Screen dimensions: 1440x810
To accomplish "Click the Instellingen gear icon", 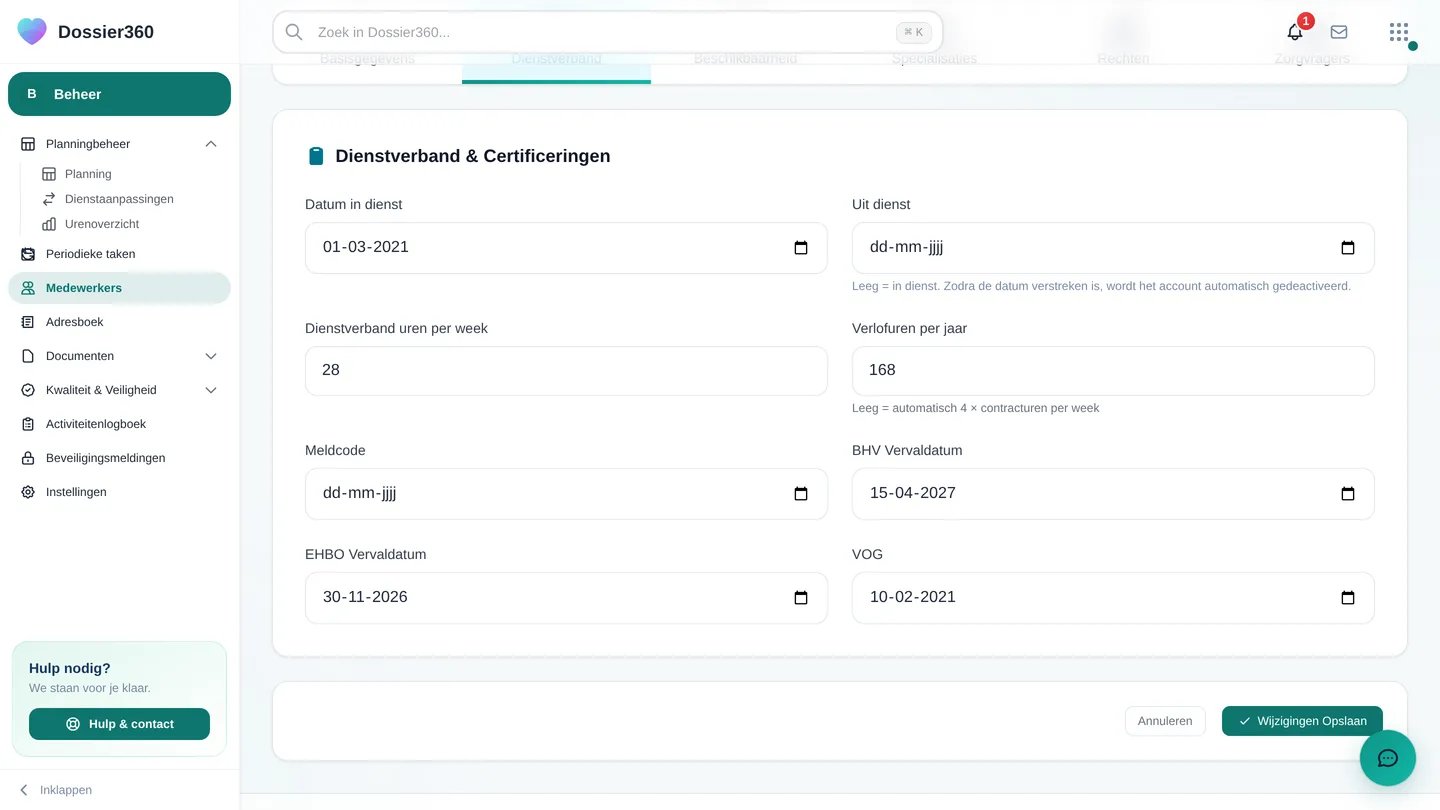I will coord(28,492).
